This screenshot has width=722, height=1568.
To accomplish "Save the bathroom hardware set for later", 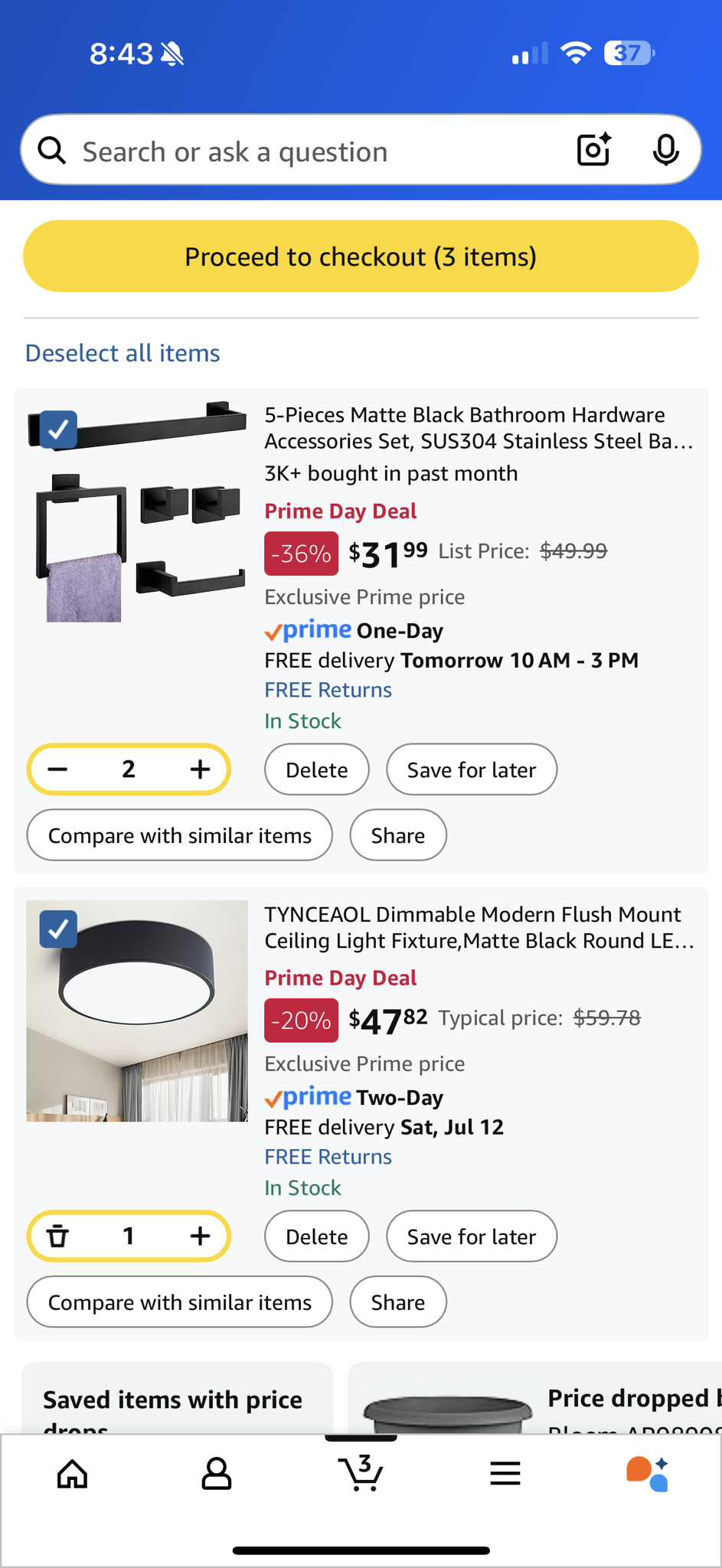I will click(471, 769).
